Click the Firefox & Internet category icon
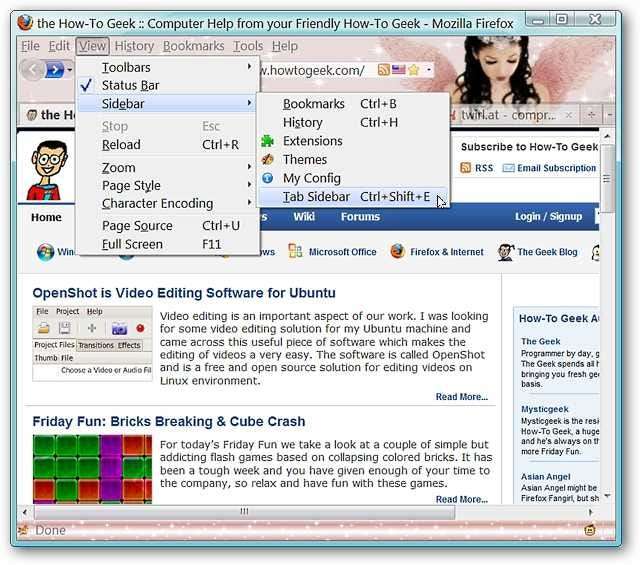This screenshot has width=640, height=565. tap(398, 251)
